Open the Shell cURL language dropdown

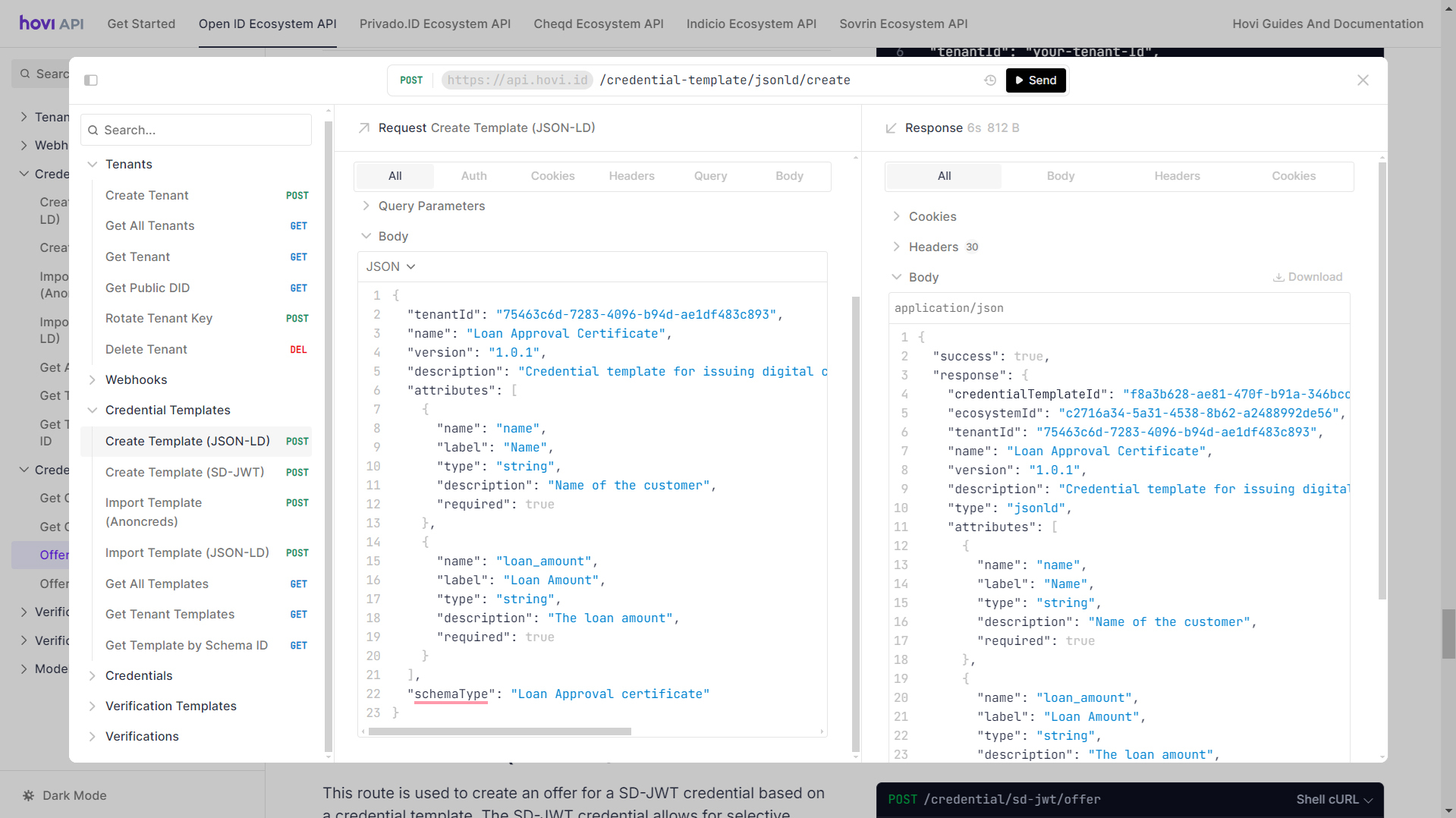(x=1334, y=800)
